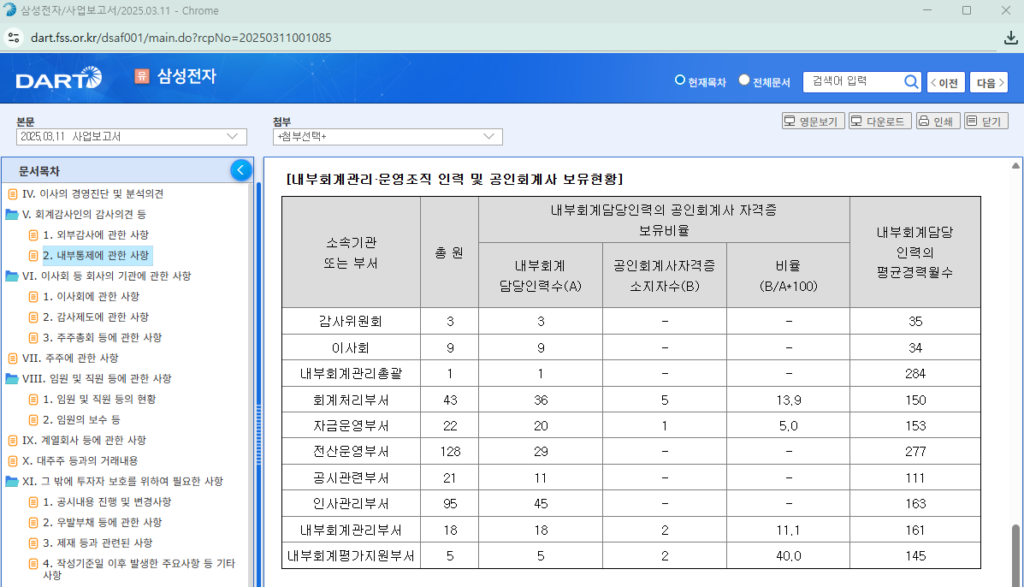Collapse the 문서목차 sidebar with blue arrow
1024x587 pixels.
pyautogui.click(x=240, y=170)
